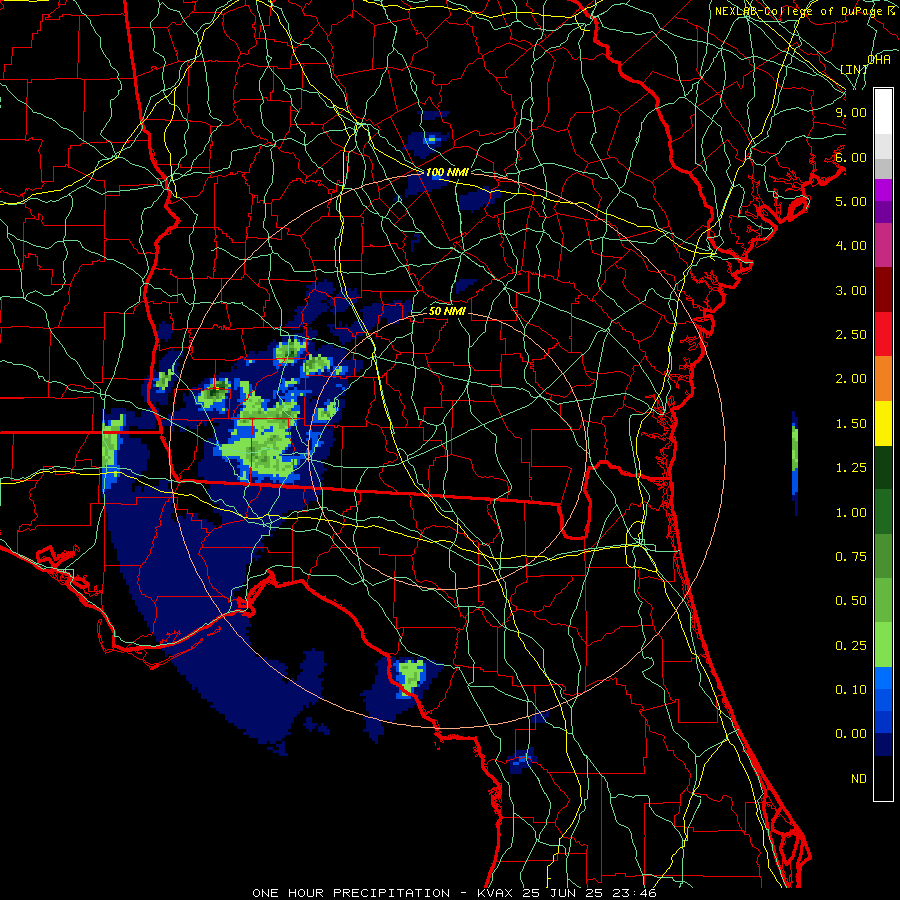The width and height of the screenshot is (900, 900).
Task: Select the black ND swatch in the legend
Action: tap(883, 778)
